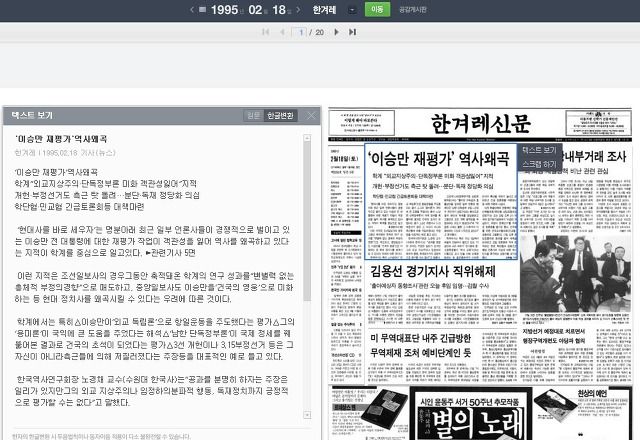This screenshot has height=440, width=640.
Task: Click scrollbar up arrow in text panel
Action: [307, 138]
